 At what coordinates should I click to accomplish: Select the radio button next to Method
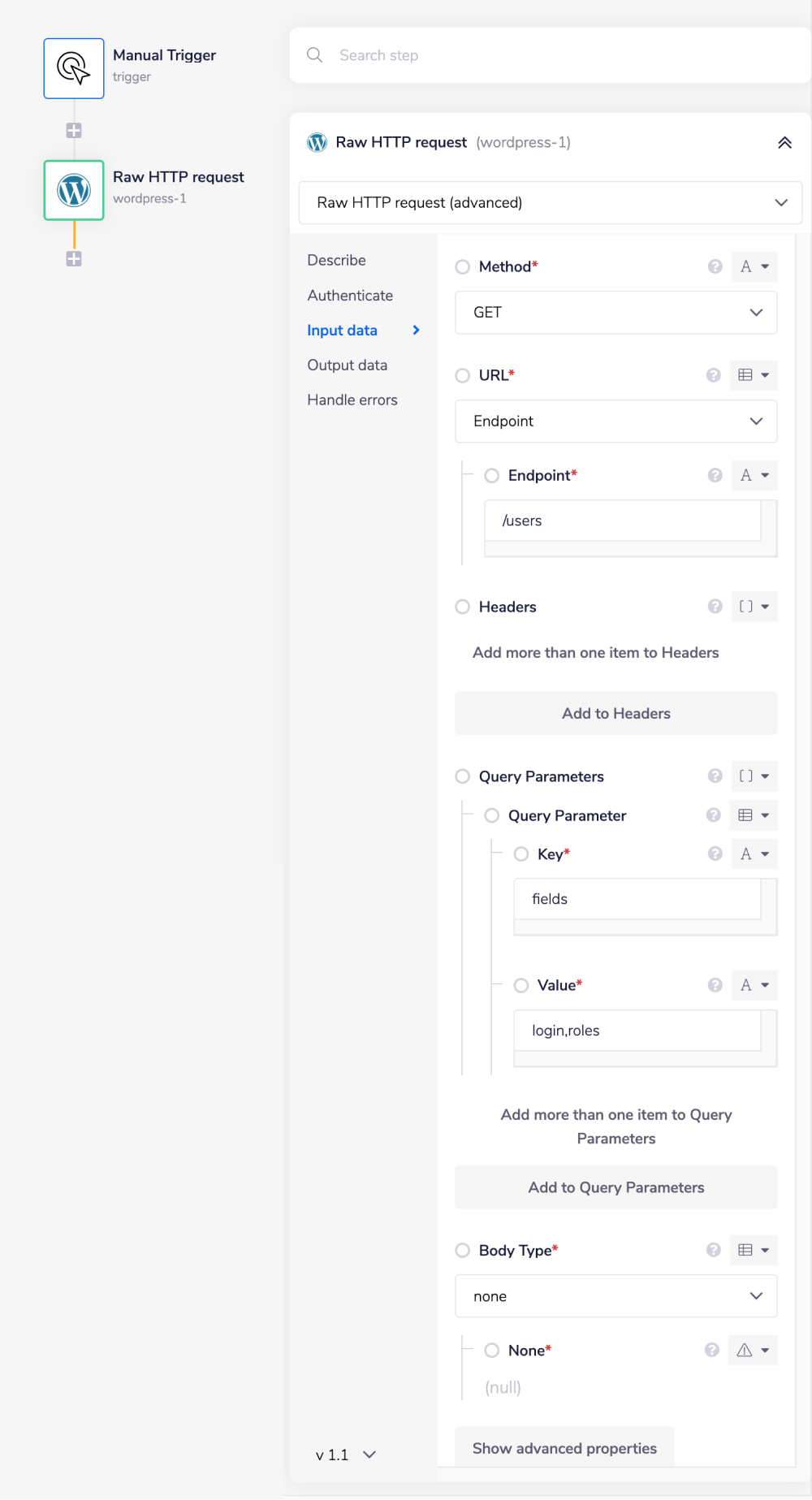click(463, 267)
